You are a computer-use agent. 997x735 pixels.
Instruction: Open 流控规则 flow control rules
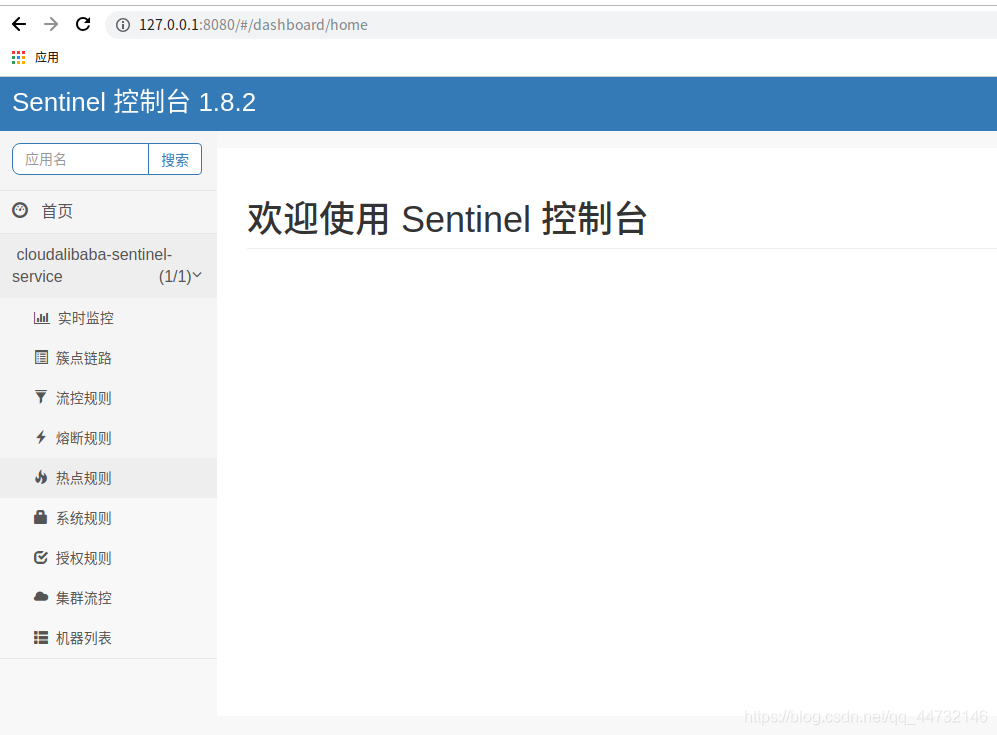83,397
